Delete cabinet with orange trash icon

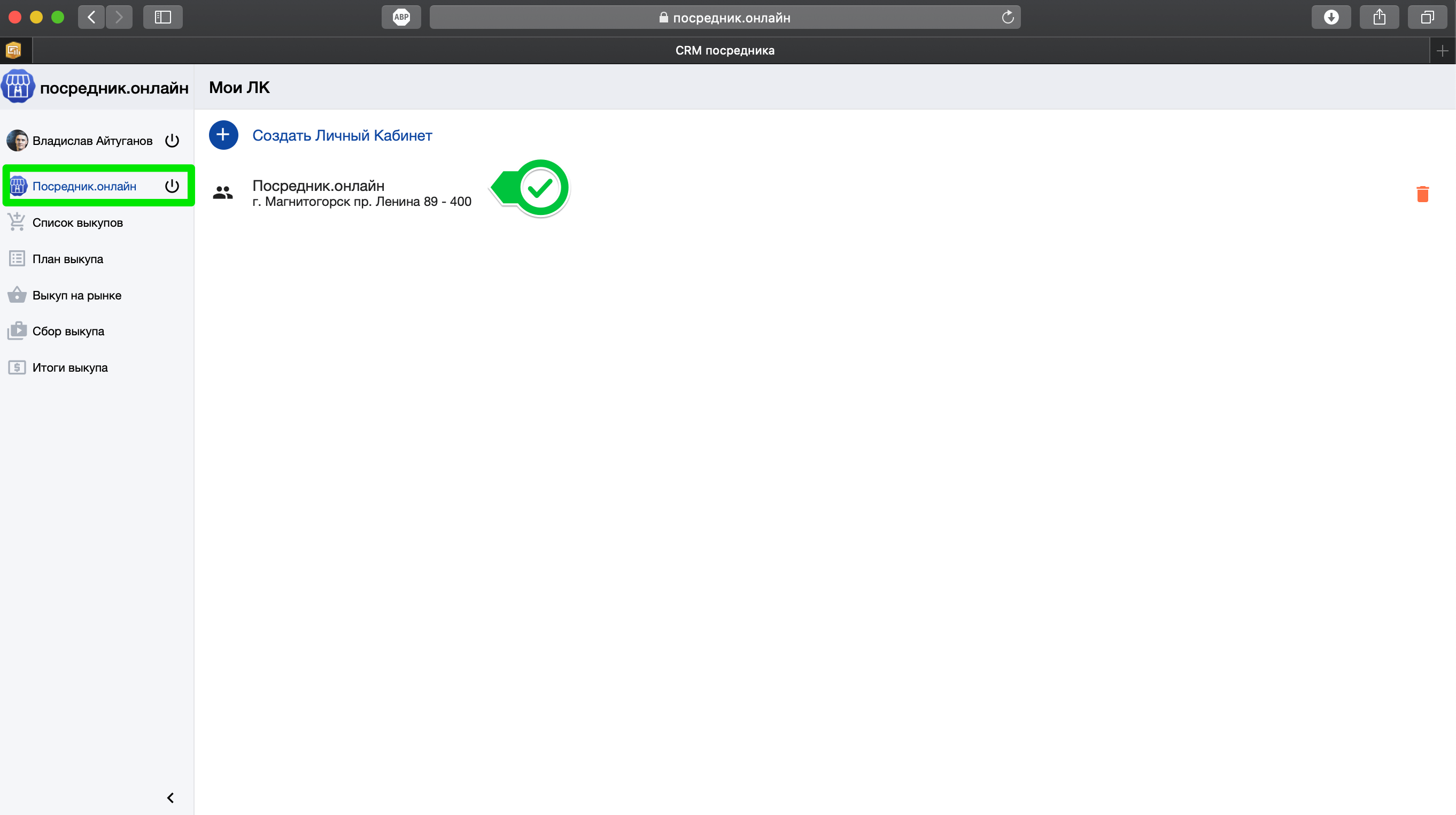point(1422,194)
